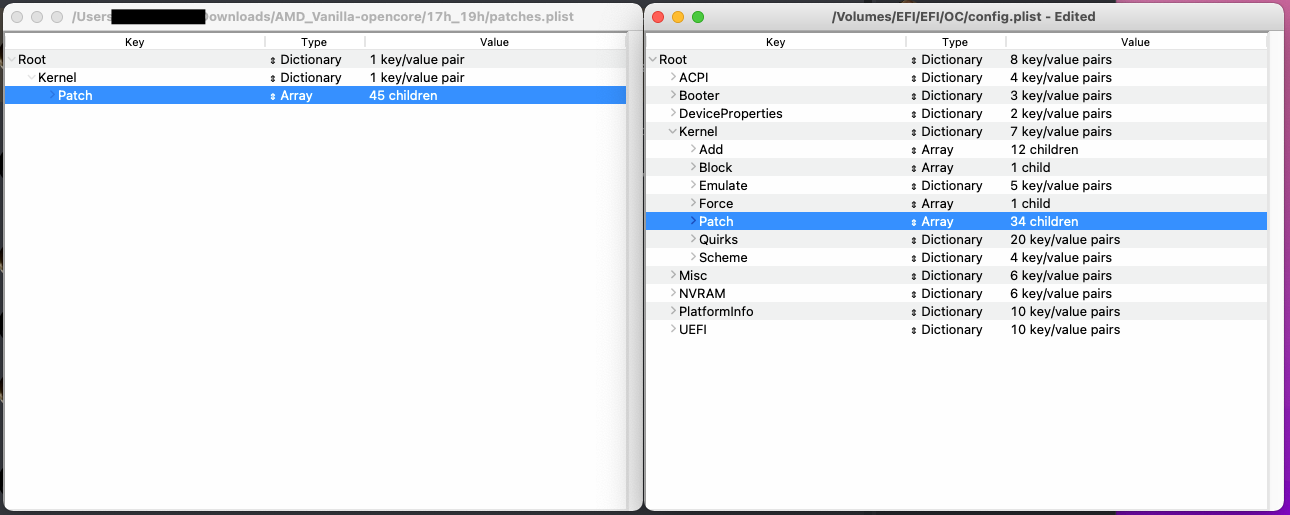Collapse the Kernel node in config.plist
This screenshot has height=515, width=1290.
673,132
